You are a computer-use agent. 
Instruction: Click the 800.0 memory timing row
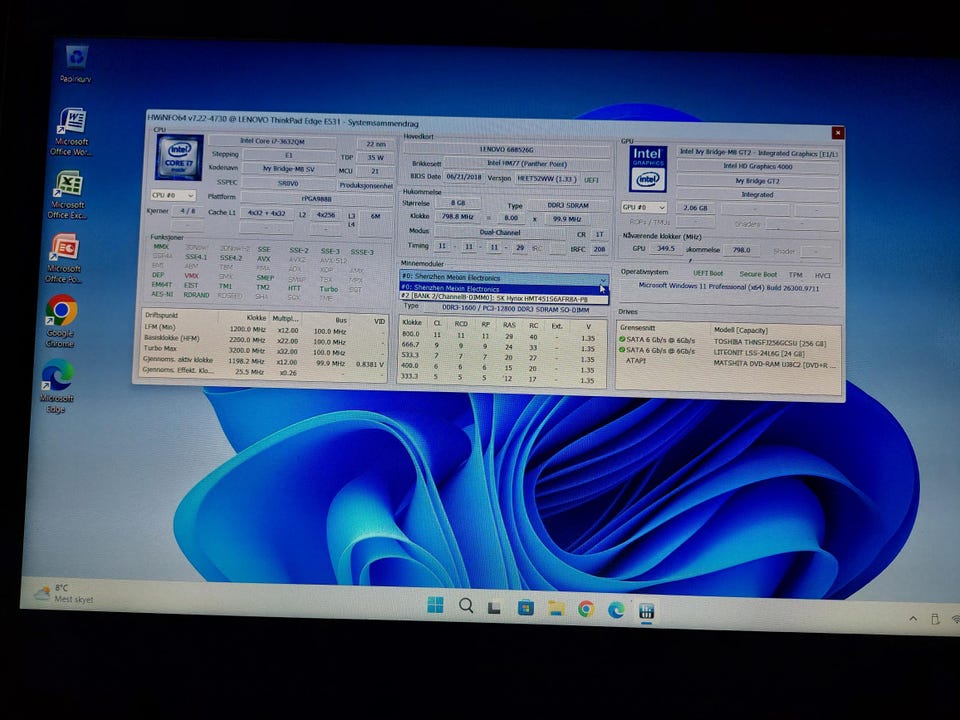pyautogui.click(x=502, y=336)
